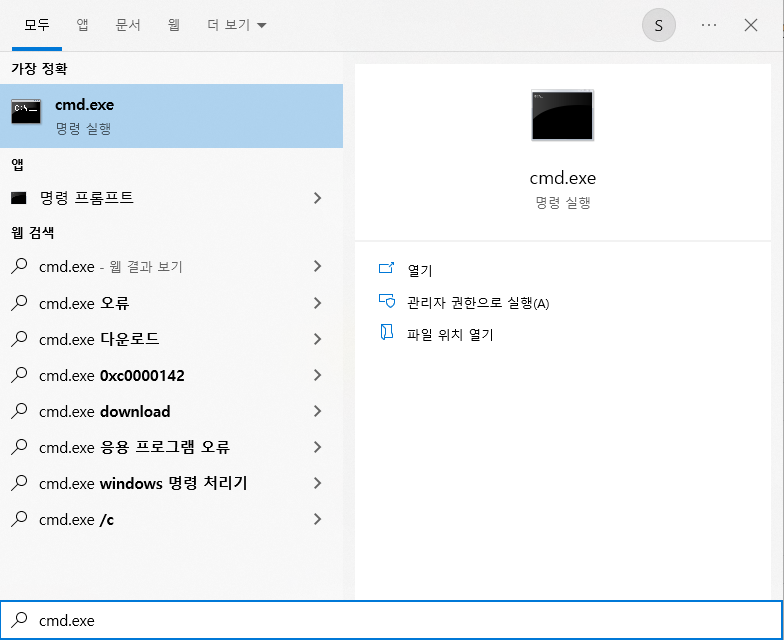This screenshot has height=640, width=784.
Task: Click the file location folder icon
Action: click(386, 332)
